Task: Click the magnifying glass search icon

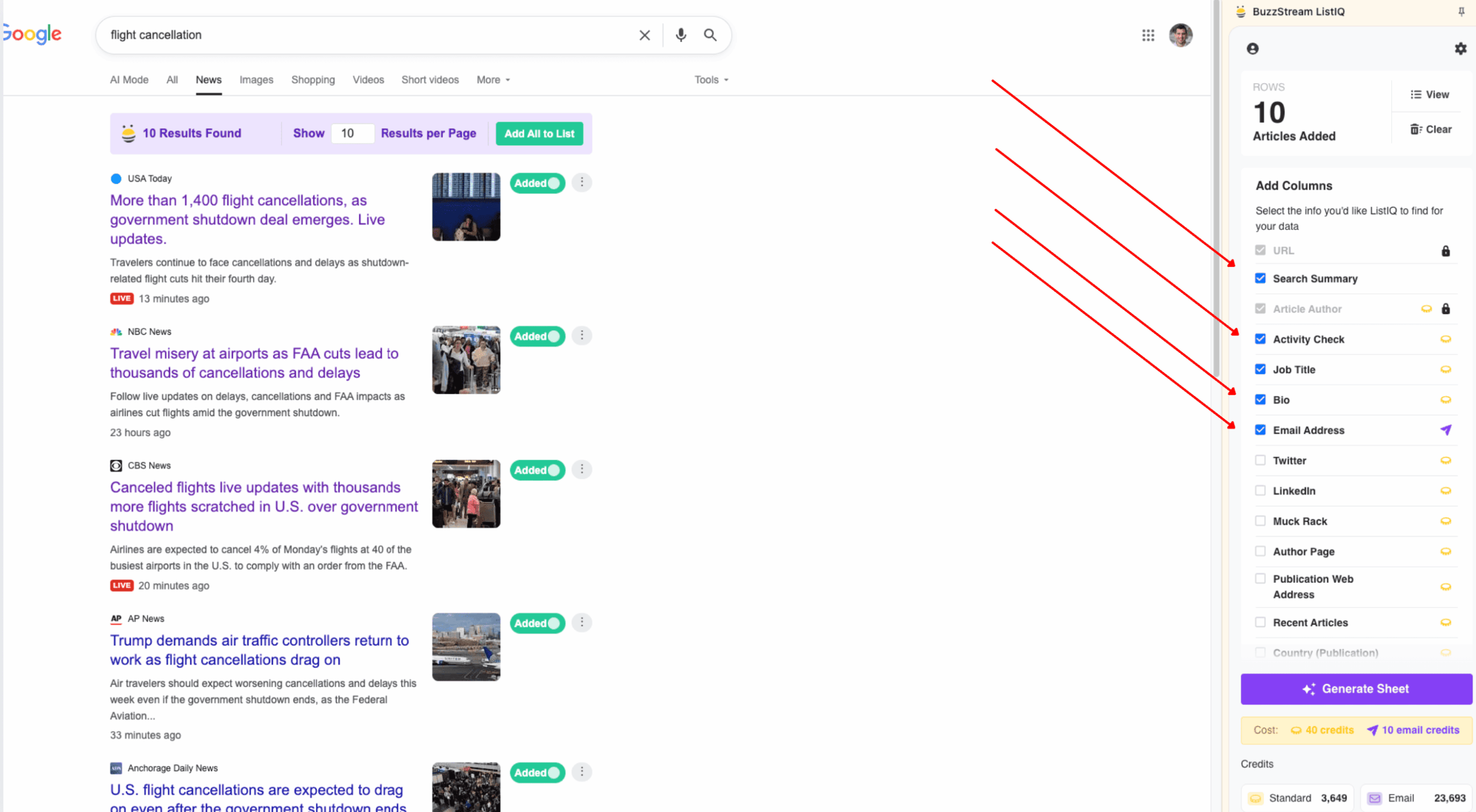Action: (710, 35)
